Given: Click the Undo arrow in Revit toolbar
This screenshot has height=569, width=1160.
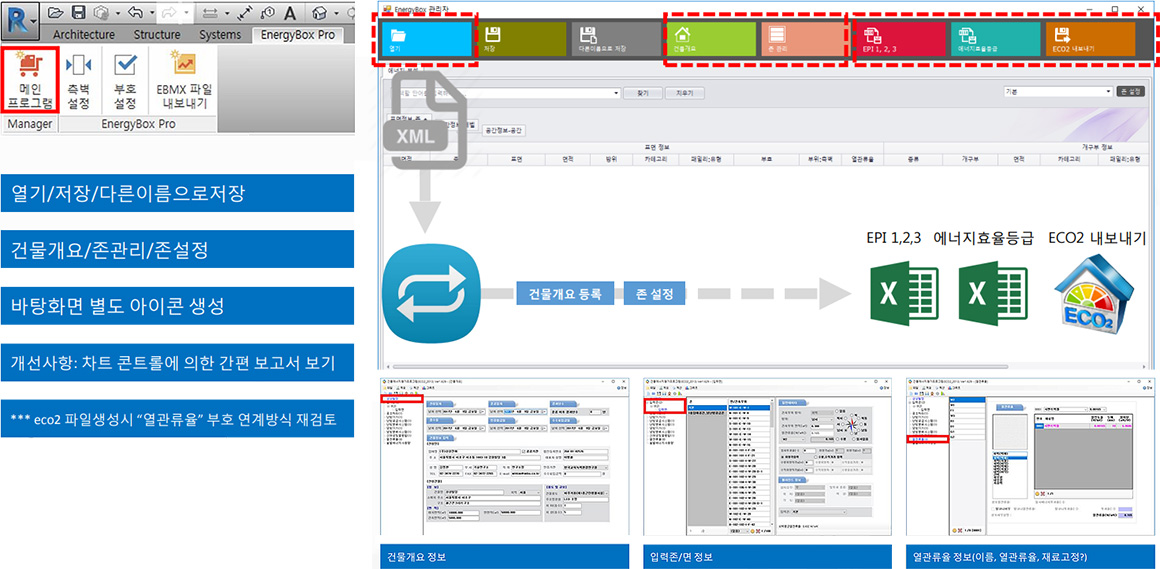Looking at the screenshot, I should click(x=134, y=12).
